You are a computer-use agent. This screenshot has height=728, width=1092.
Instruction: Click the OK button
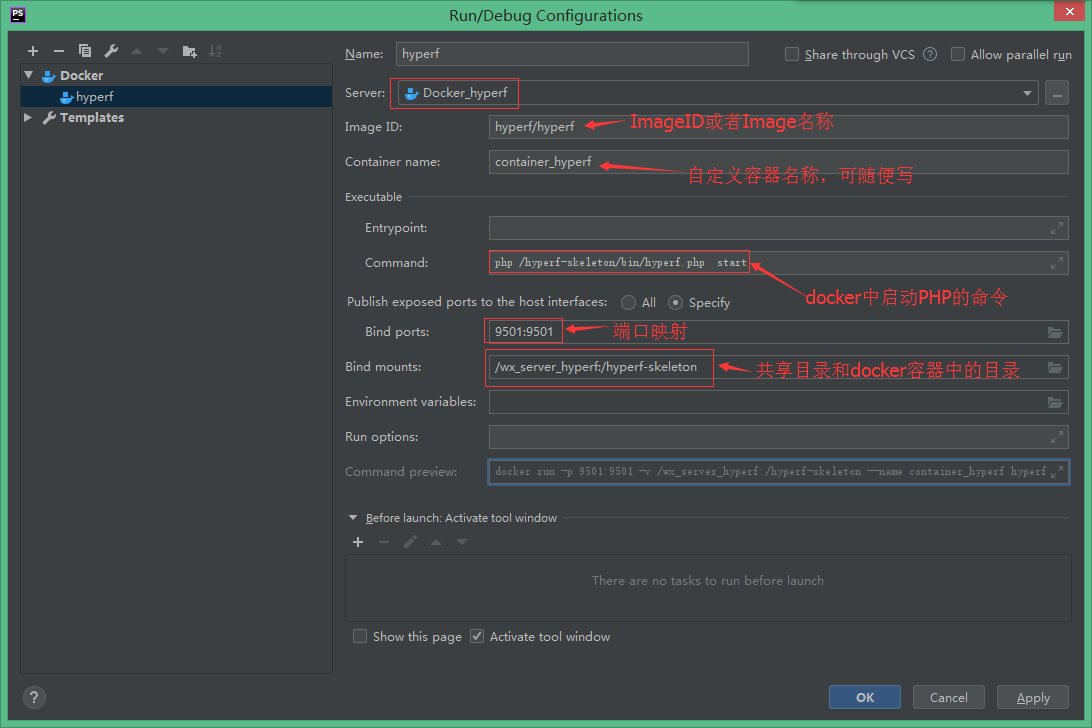864,697
